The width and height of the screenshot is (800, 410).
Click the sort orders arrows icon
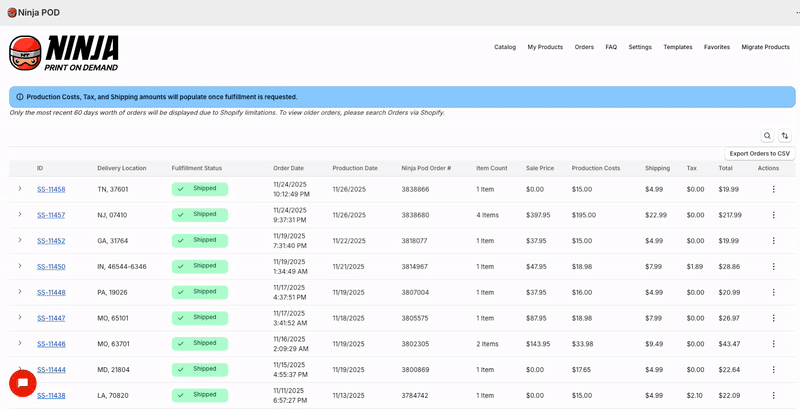point(785,136)
